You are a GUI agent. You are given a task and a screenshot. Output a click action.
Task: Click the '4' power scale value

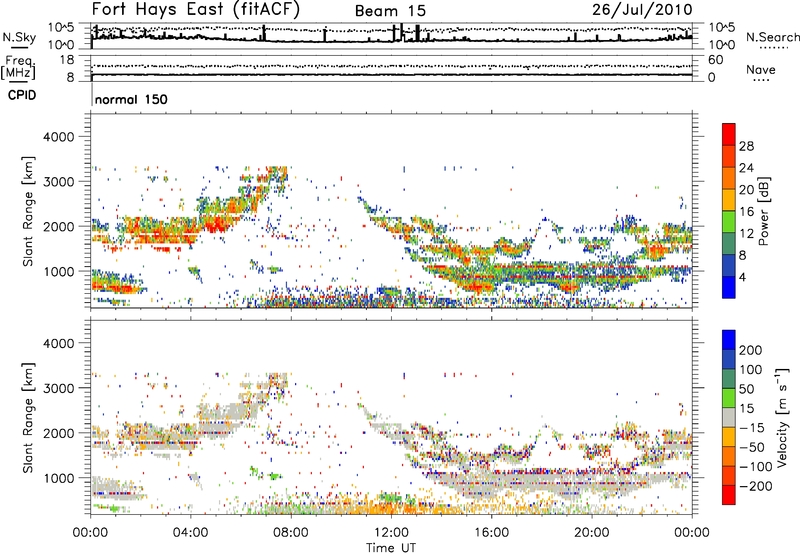tap(742, 277)
